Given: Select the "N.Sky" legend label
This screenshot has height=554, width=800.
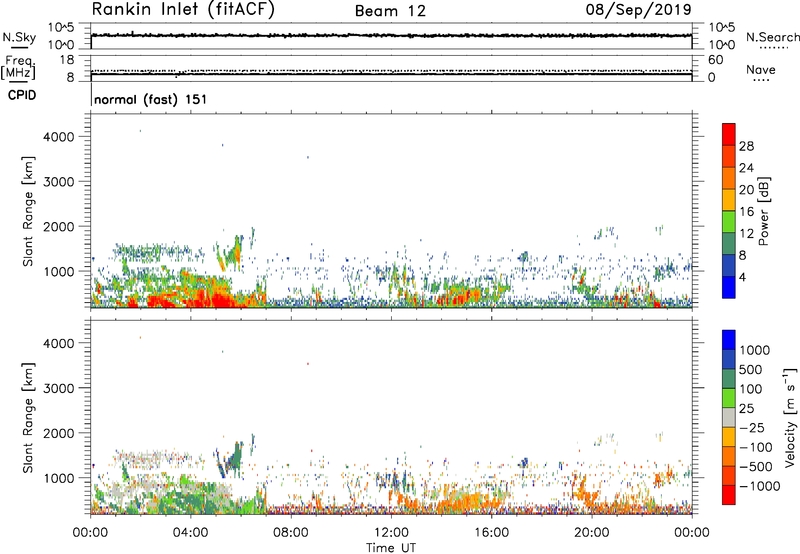Looking at the screenshot, I should coord(19,37).
